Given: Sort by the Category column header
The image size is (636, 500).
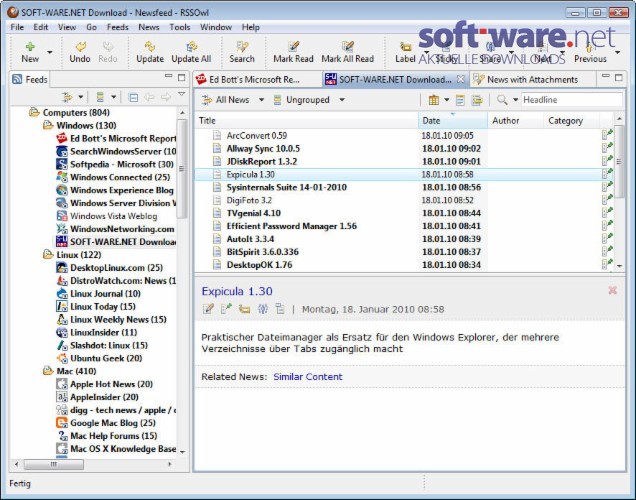Looking at the screenshot, I should coord(571,120).
